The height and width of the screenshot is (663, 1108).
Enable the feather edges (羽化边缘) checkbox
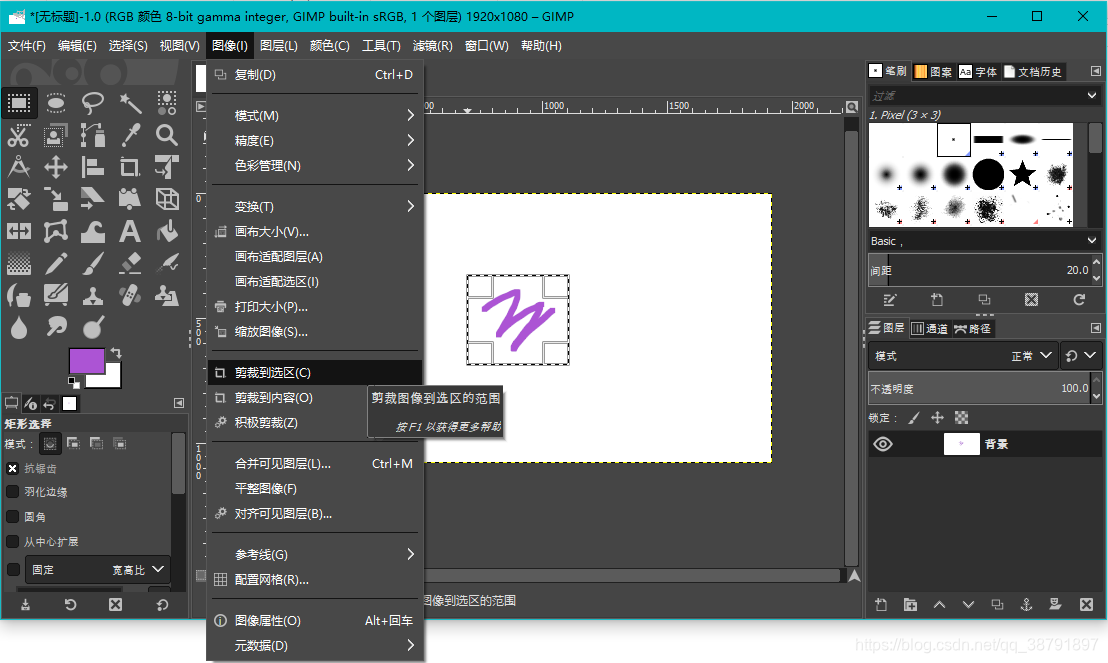(x=12, y=492)
